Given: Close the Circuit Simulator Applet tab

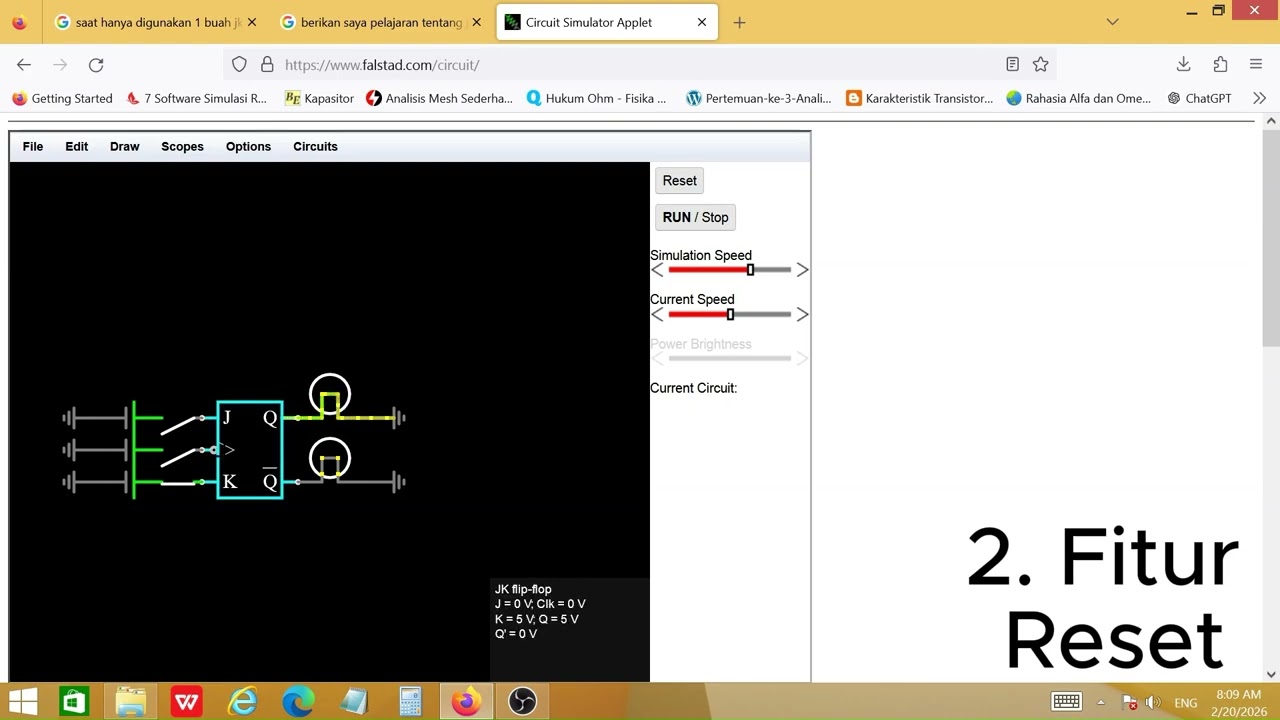Looking at the screenshot, I should pyautogui.click(x=702, y=22).
